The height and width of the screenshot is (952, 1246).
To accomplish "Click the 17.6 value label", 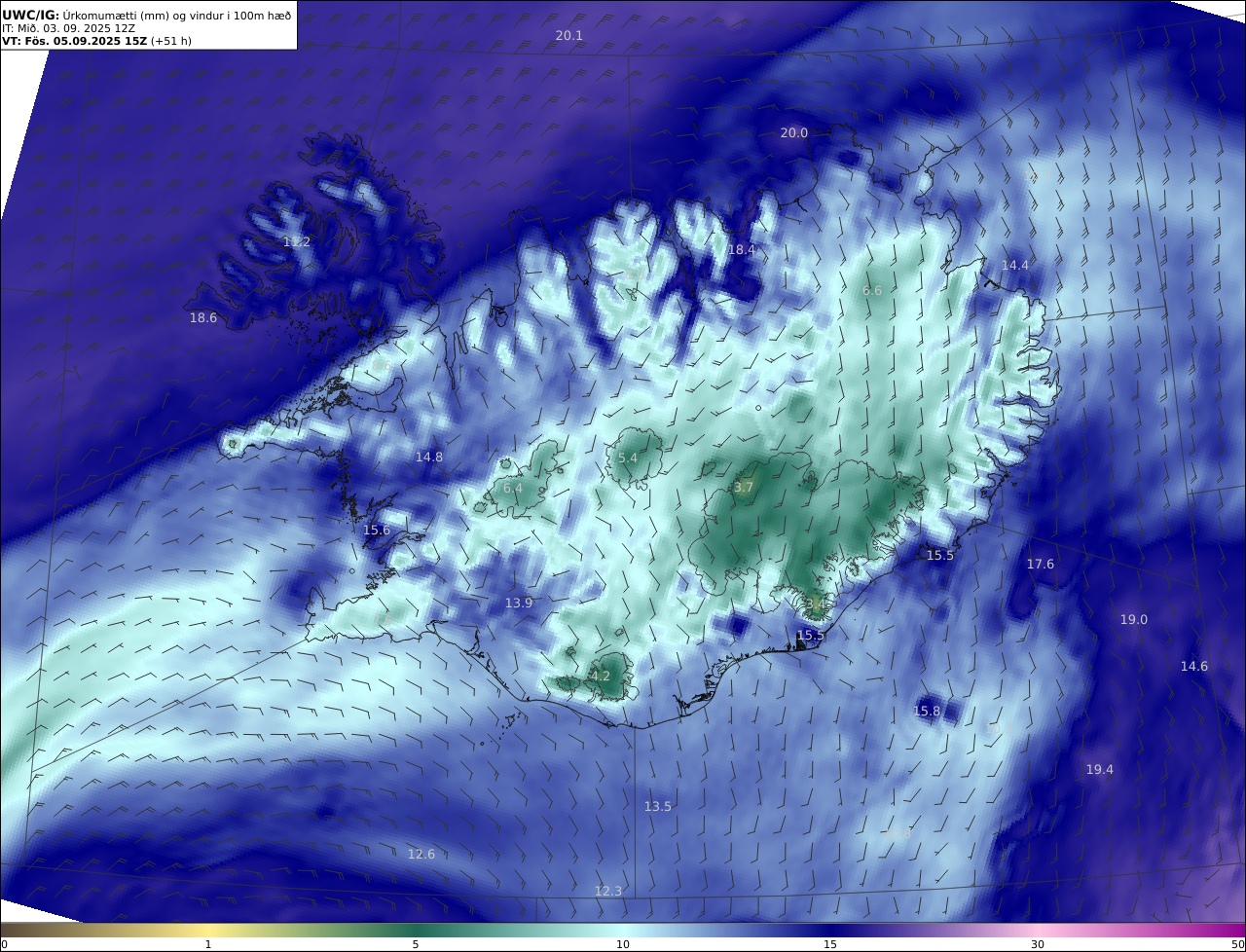I will click(1041, 564).
